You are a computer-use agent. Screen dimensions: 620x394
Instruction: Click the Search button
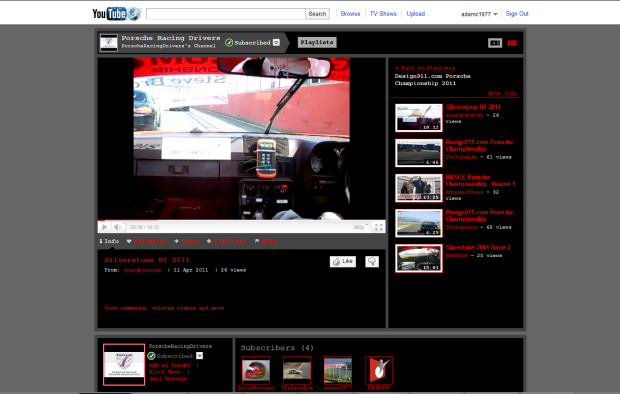[317, 14]
